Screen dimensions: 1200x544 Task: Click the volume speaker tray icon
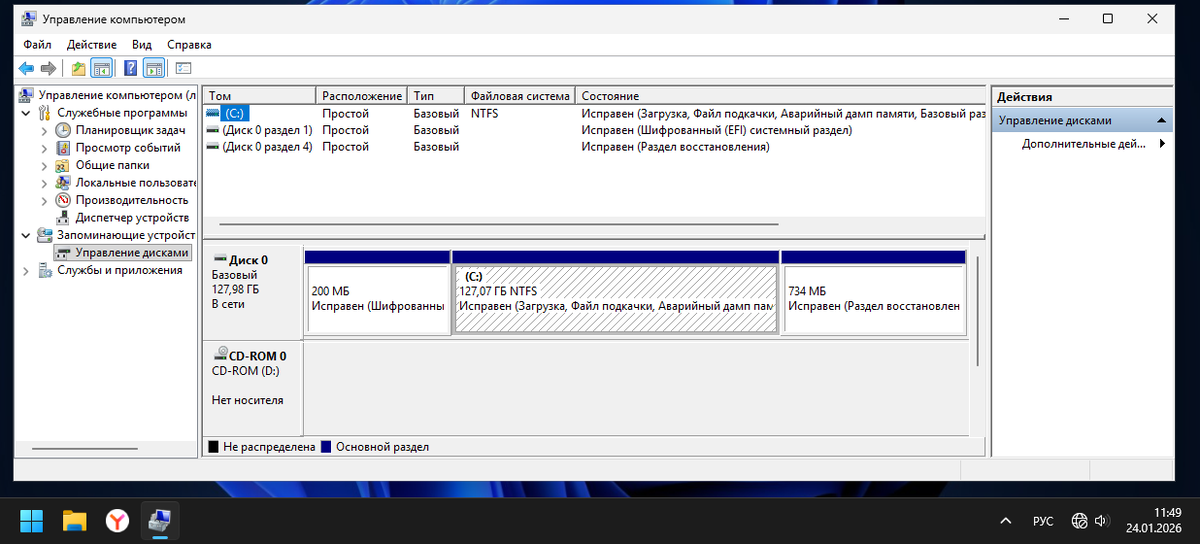click(x=1101, y=521)
